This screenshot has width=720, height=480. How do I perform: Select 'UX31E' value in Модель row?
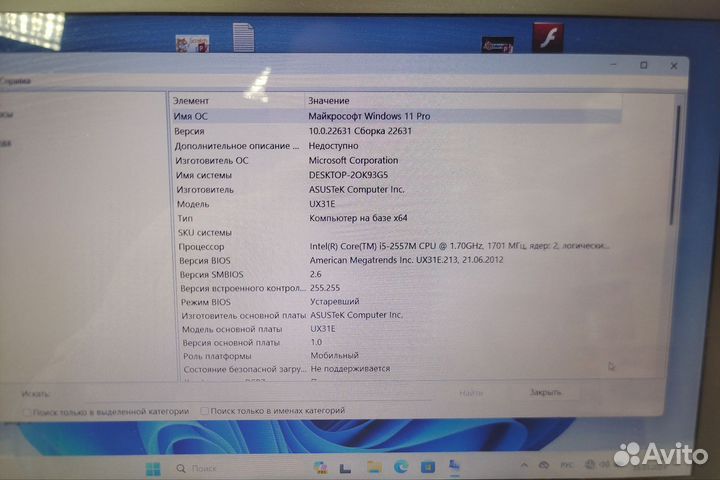coord(322,204)
